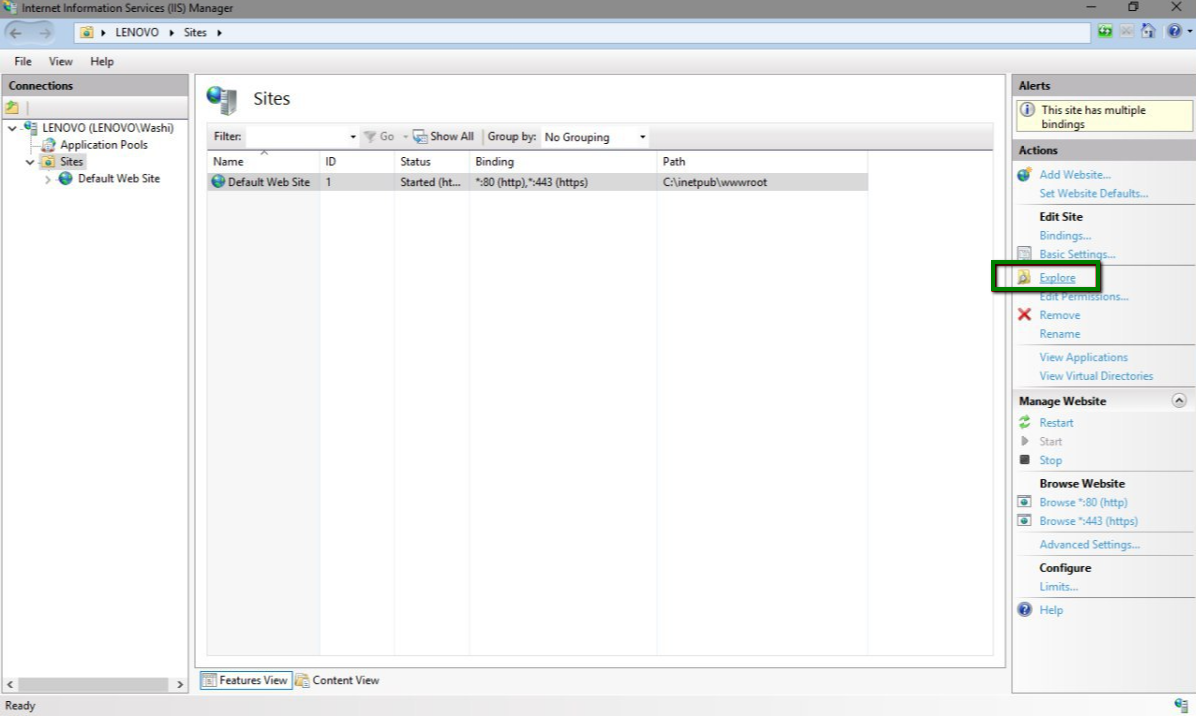Image resolution: width=1196 pixels, height=716 pixels.
Task: Sort by the ID column header
Action: pyautogui.click(x=357, y=162)
